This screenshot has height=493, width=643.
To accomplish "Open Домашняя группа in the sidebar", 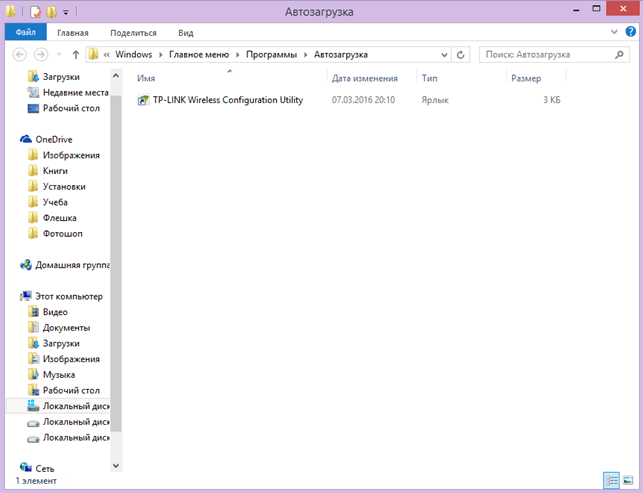I will coord(72,265).
